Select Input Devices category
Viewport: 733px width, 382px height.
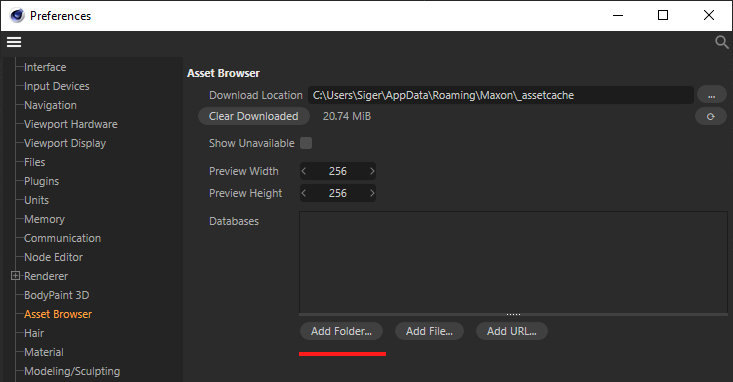tap(57, 86)
